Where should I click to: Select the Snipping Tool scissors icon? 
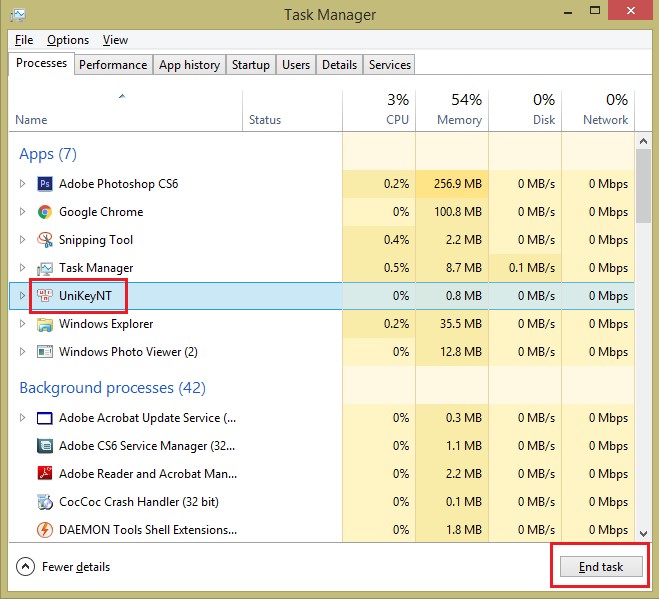[x=45, y=240]
